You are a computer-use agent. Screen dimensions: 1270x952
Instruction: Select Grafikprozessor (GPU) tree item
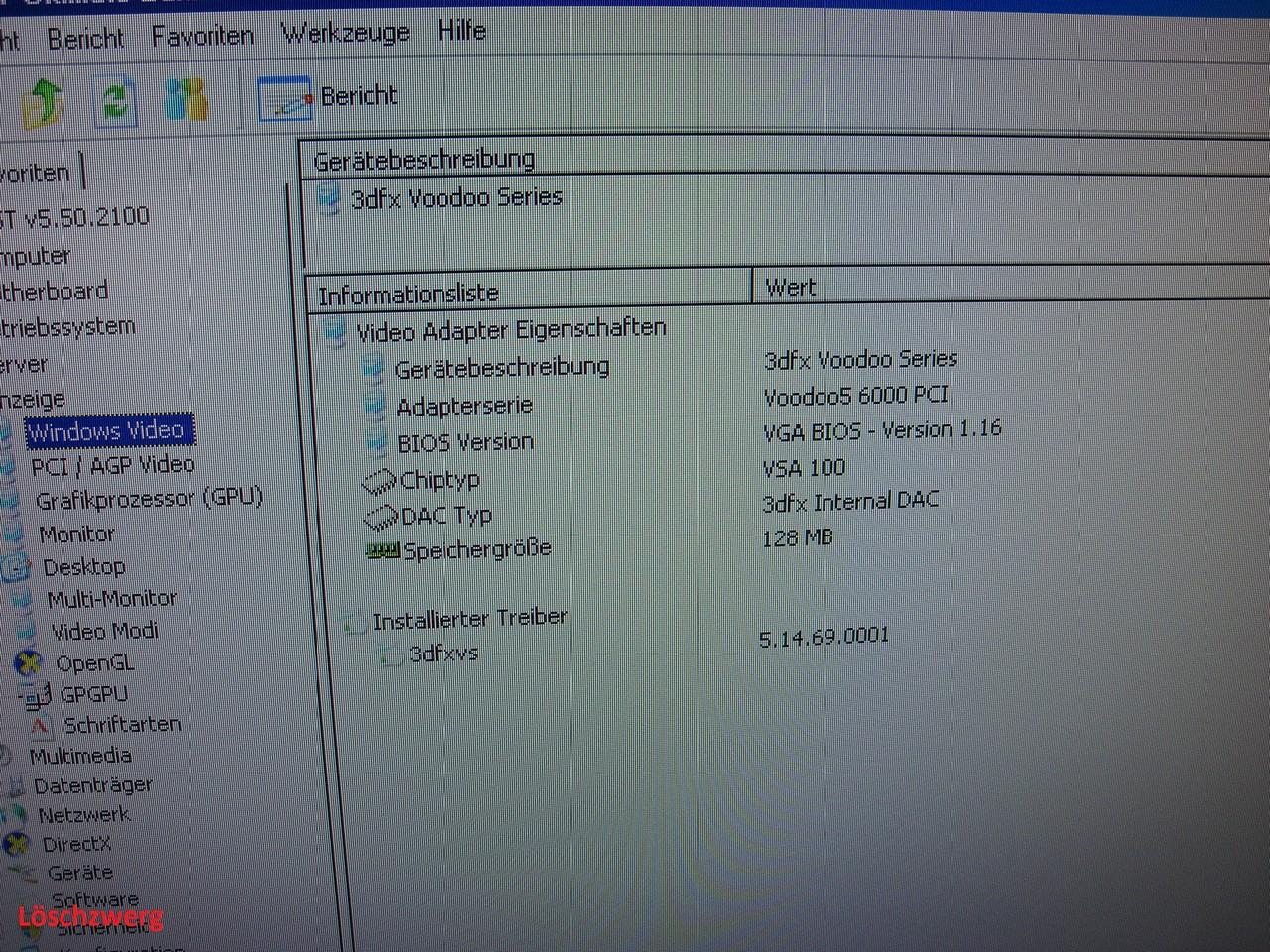coord(149,499)
